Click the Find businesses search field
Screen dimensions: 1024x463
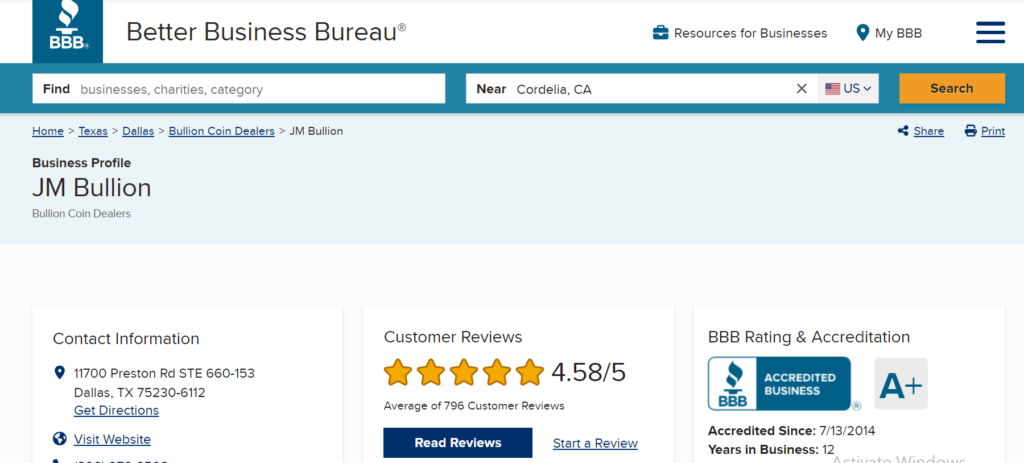point(239,89)
